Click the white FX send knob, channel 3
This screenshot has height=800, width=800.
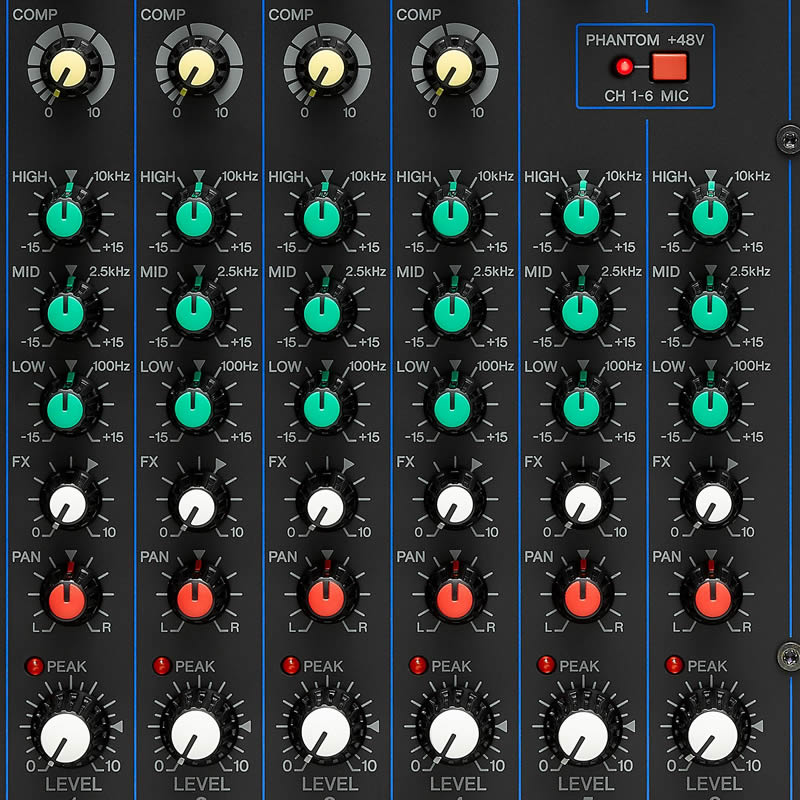point(325,505)
